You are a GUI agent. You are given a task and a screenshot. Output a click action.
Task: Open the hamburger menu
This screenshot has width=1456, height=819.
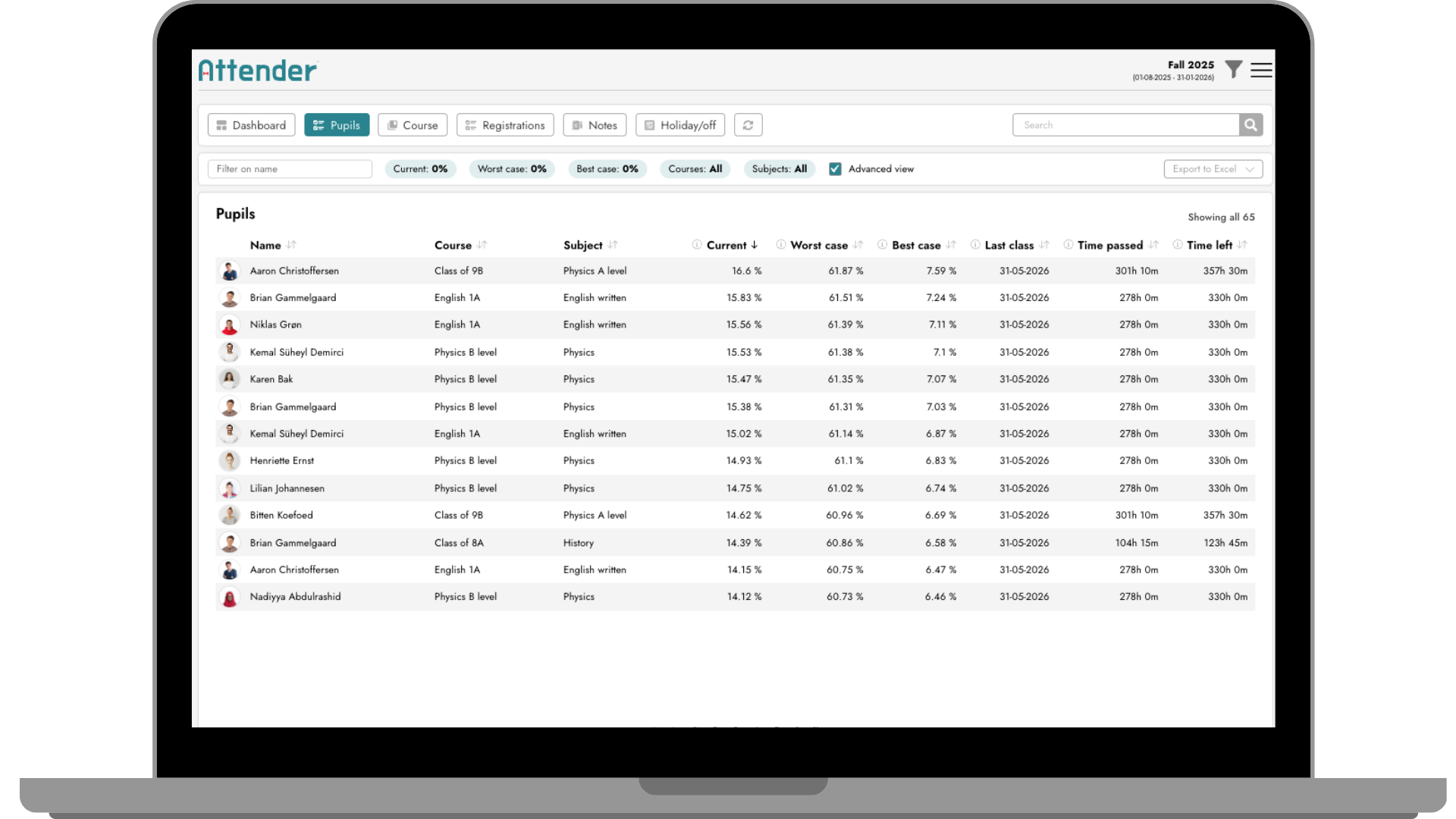click(x=1261, y=70)
